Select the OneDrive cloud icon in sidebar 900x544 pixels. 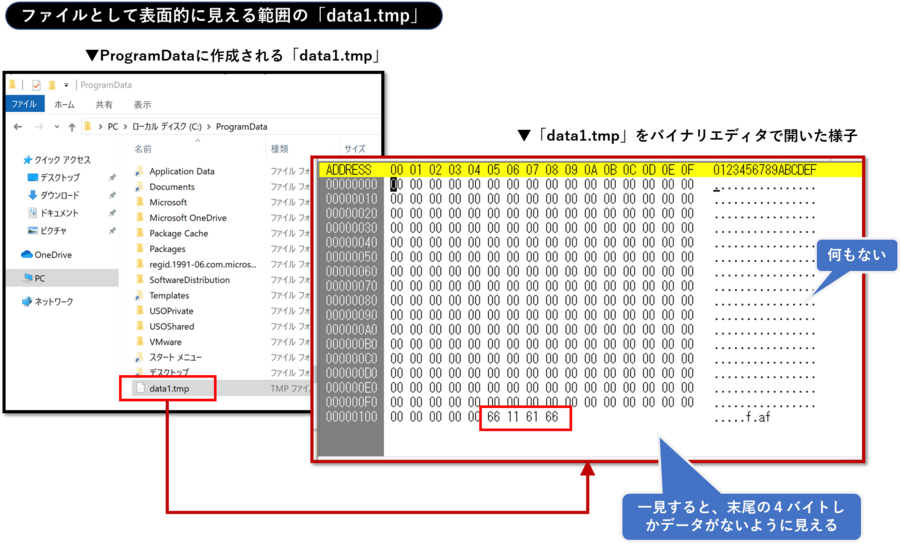[26, 254]
